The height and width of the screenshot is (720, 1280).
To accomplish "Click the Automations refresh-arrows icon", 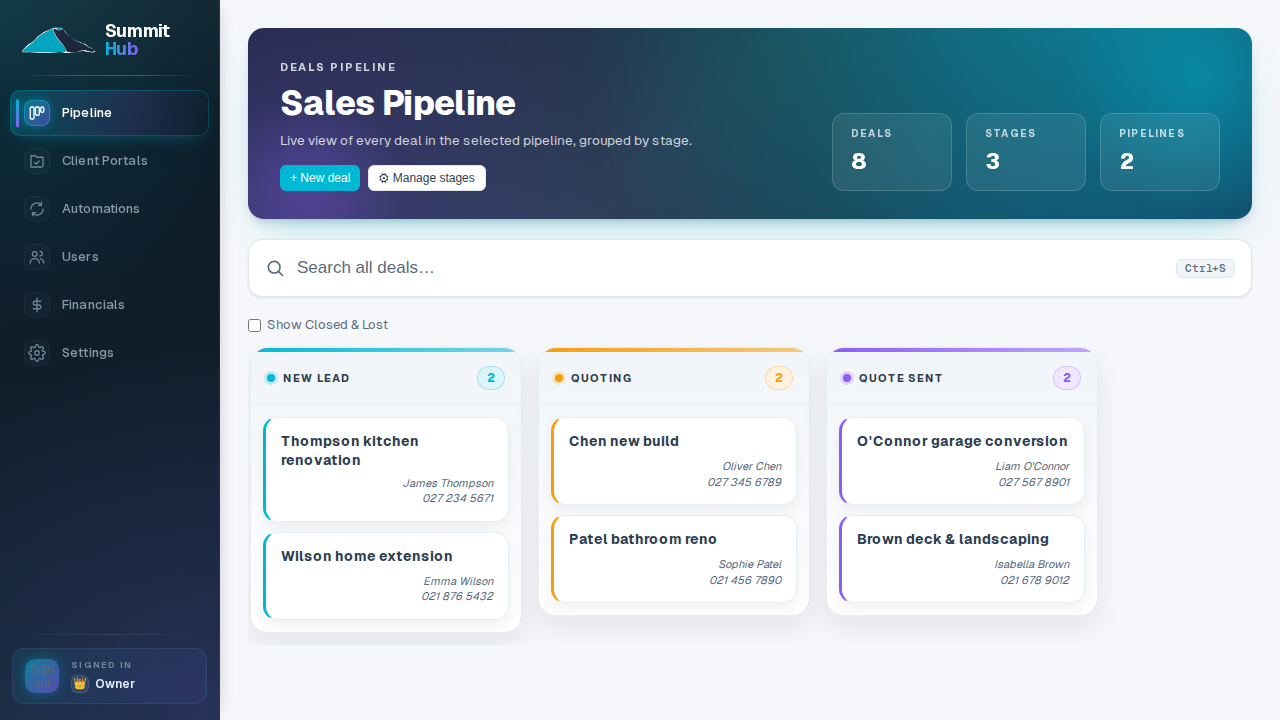I will click(37, 209).
